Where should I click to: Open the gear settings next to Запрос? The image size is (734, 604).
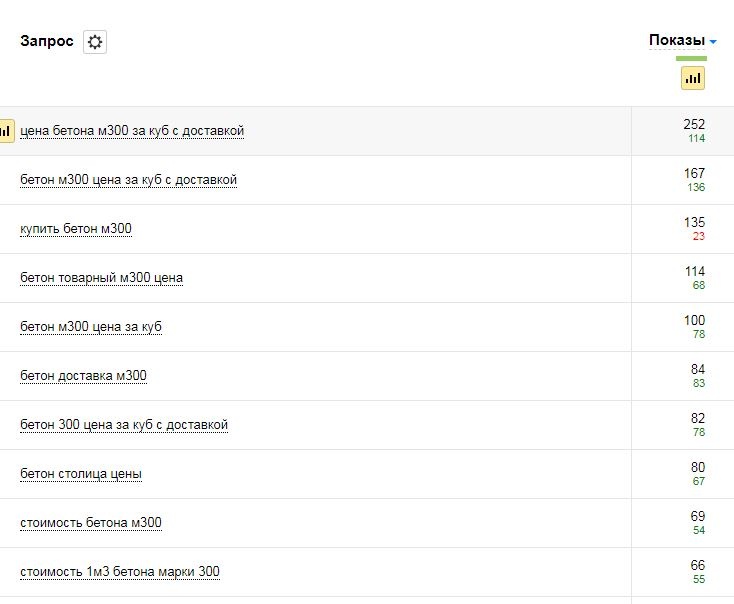tap(95, 42)
